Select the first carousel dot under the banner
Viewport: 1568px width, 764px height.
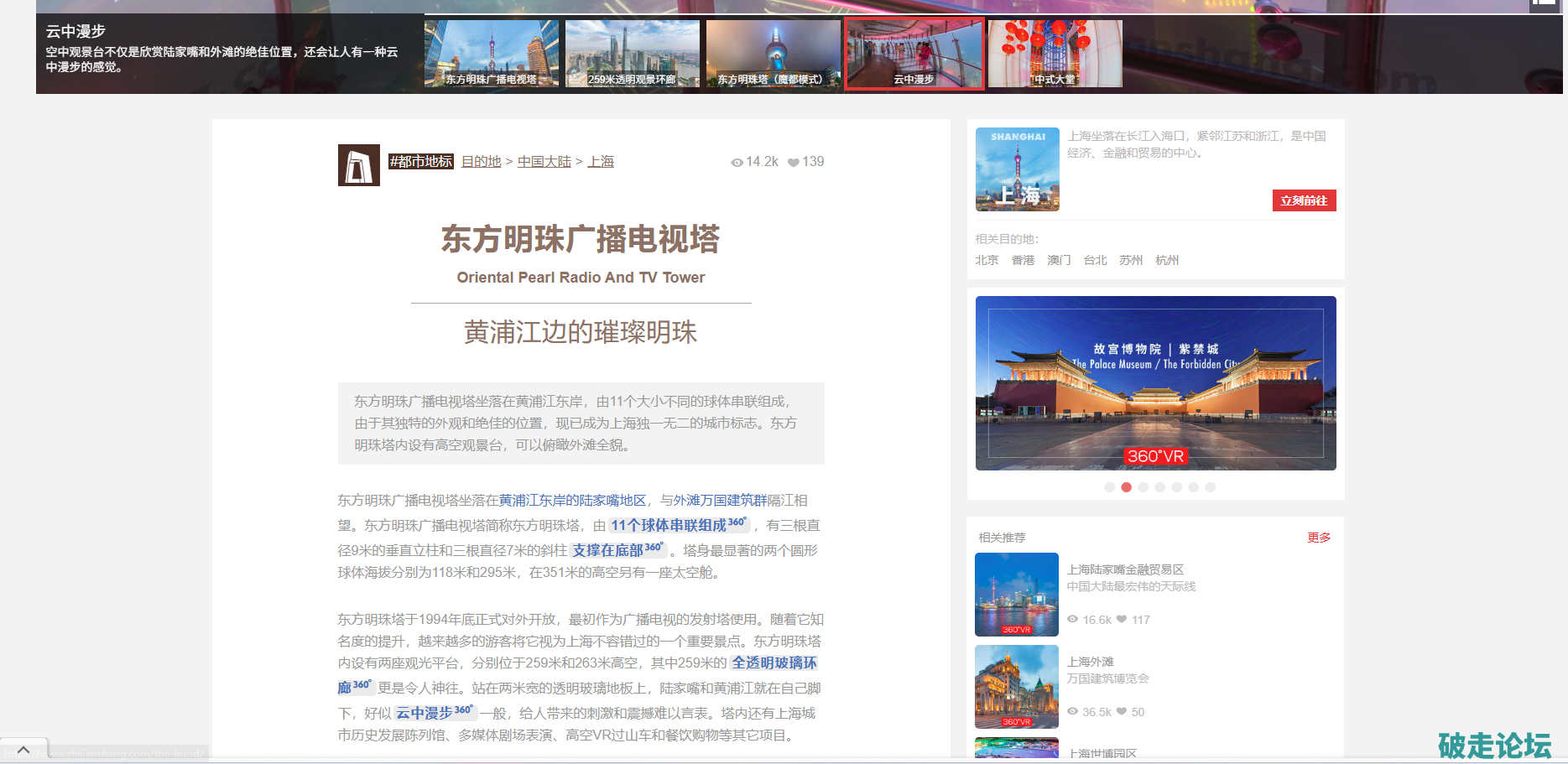pyautogui.click(x=1109, y=487)
